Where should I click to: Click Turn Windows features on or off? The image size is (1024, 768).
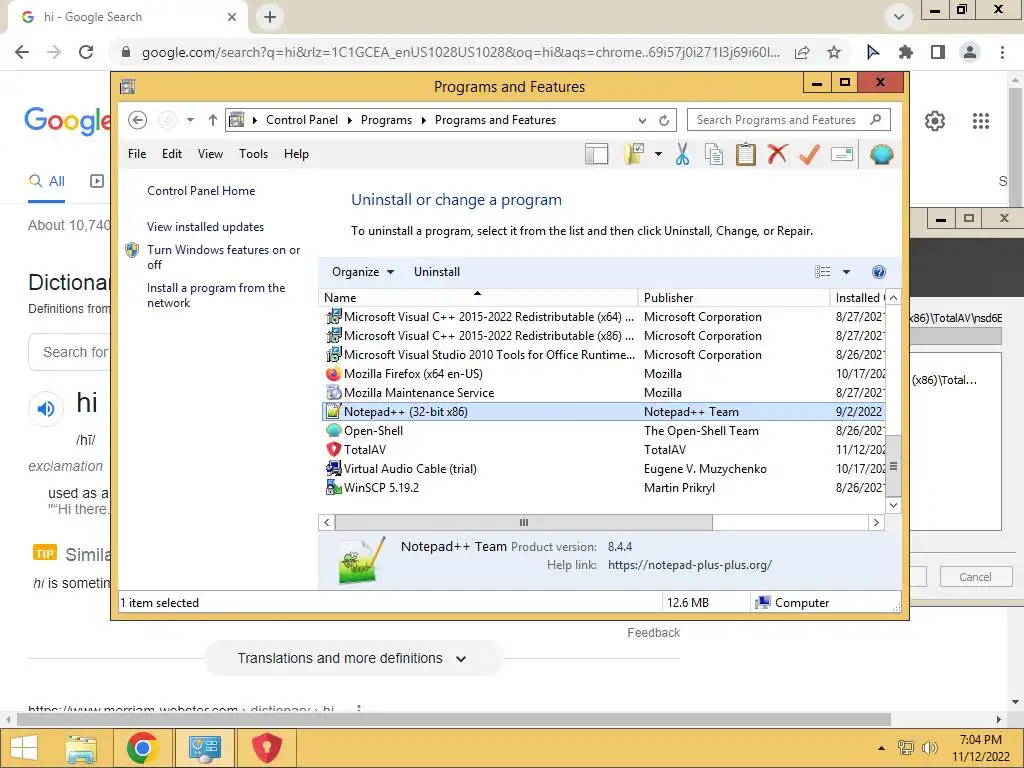[x=223, y=257]
